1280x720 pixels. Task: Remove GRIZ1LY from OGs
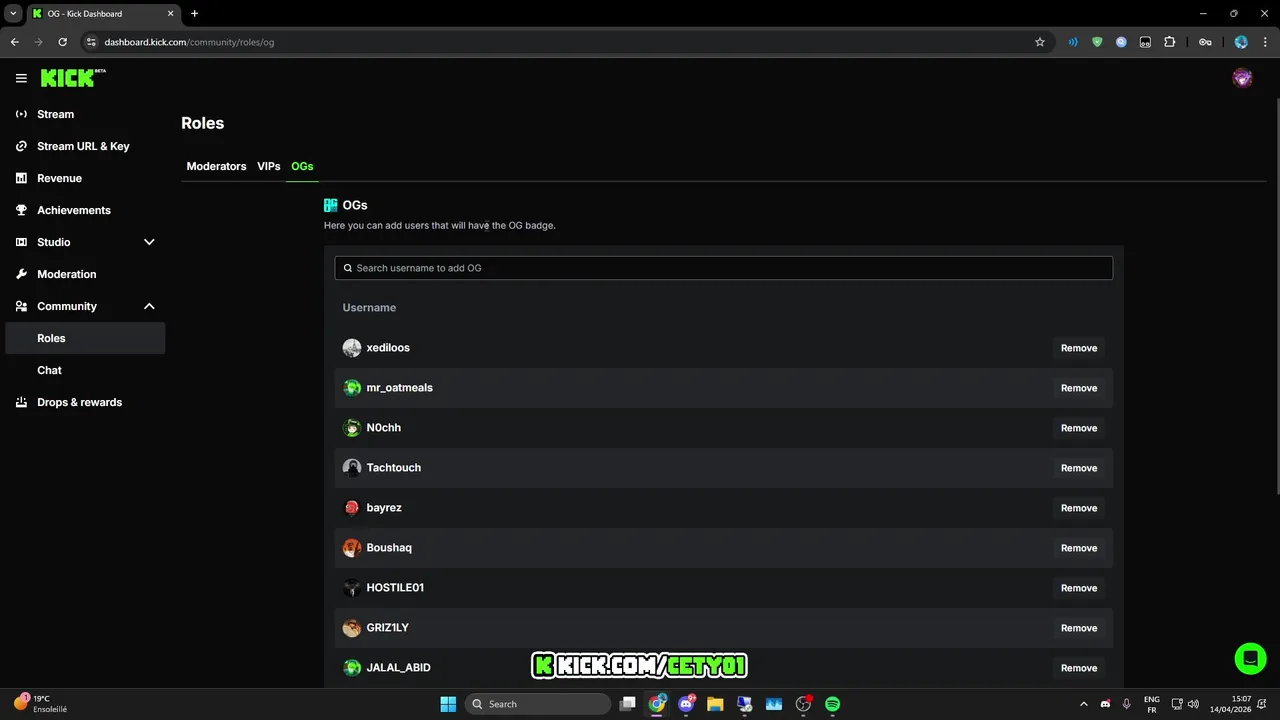(x=1078, y=628)
